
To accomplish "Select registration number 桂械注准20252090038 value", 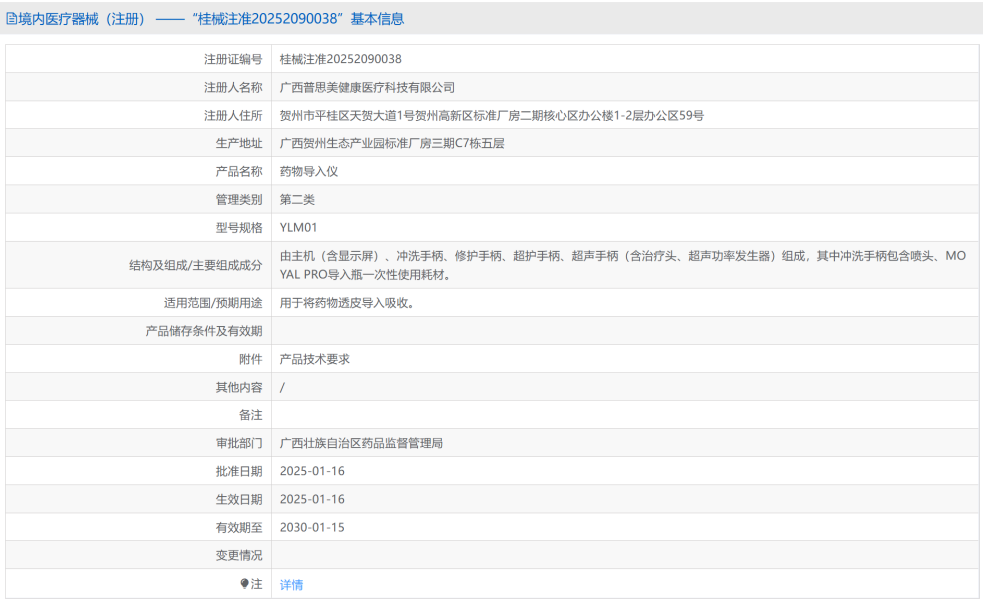I will (x=340, y=60).
